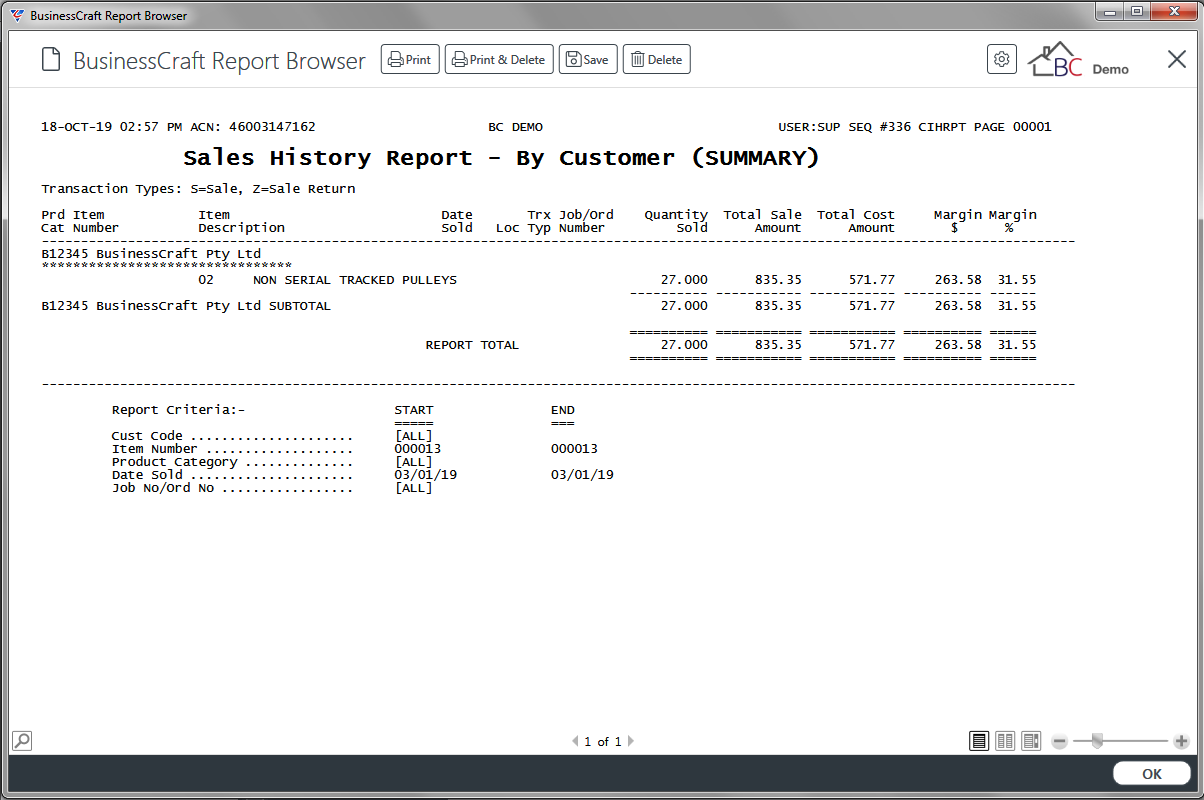
Task: Click the 'REPORT TOTAL' label
Action: tap(472, 345)
